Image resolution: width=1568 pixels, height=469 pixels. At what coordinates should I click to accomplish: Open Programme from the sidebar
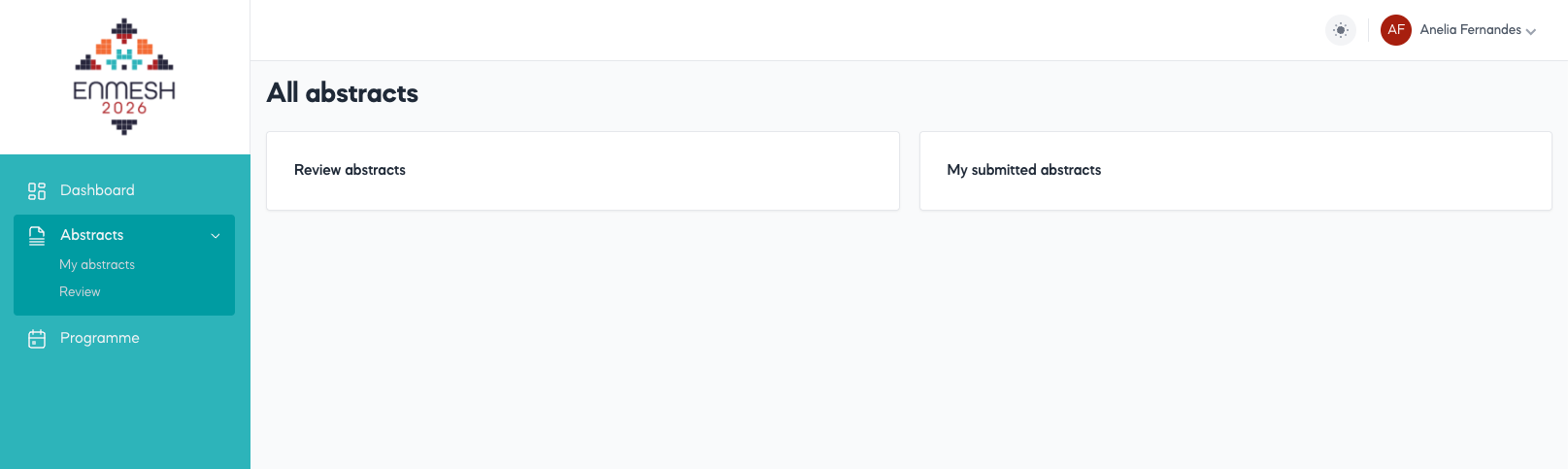click(x=100, y=338)
